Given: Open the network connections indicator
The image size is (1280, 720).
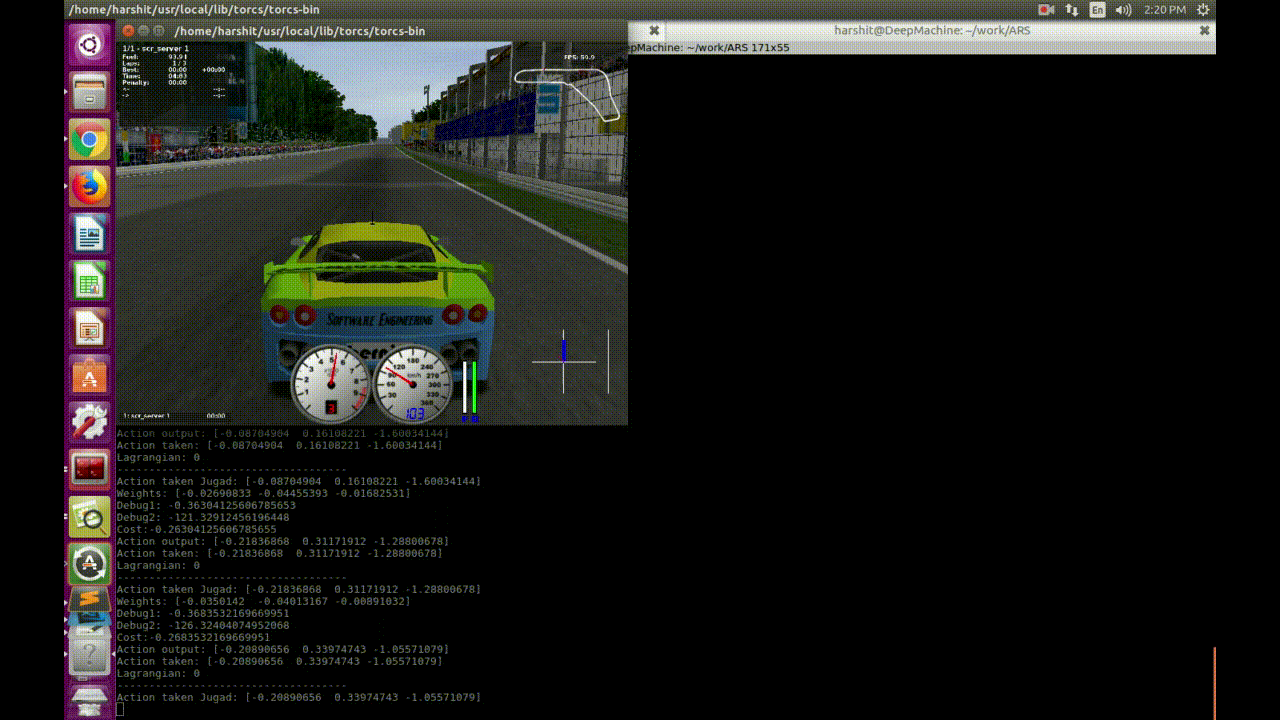Looking at the screenshot, I should point(1072,9).
